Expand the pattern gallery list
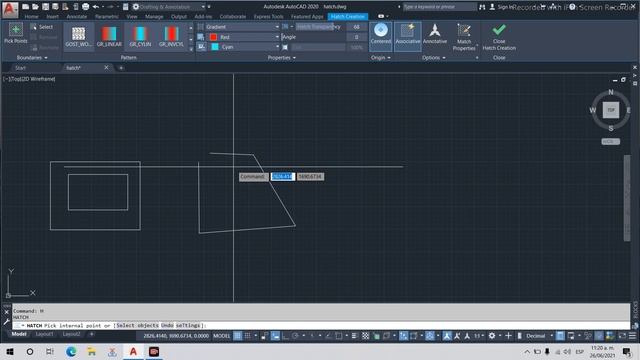The width and height of the screenshot is (640, 360). 191,49
